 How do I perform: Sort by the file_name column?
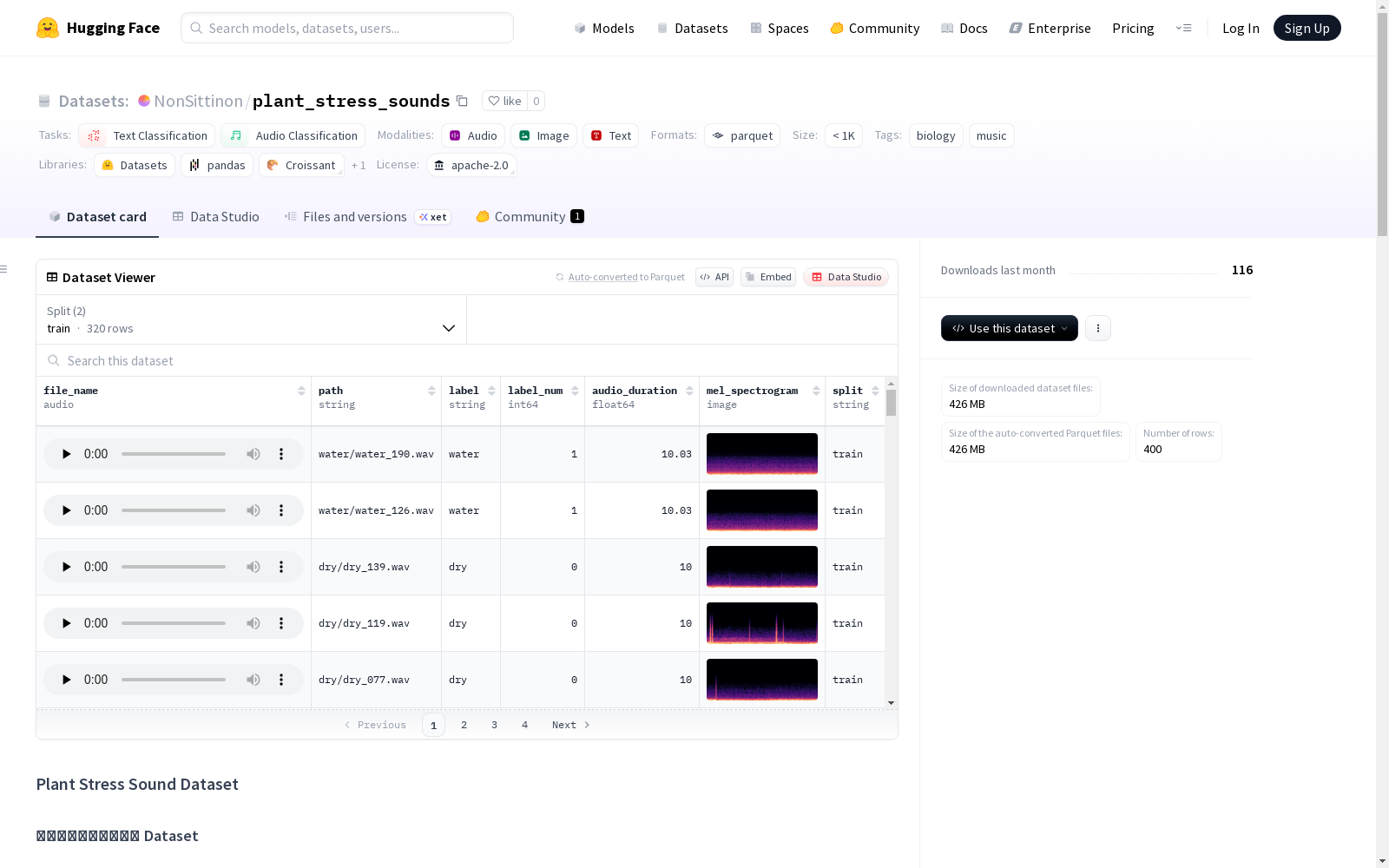click(x=301, y=391)
